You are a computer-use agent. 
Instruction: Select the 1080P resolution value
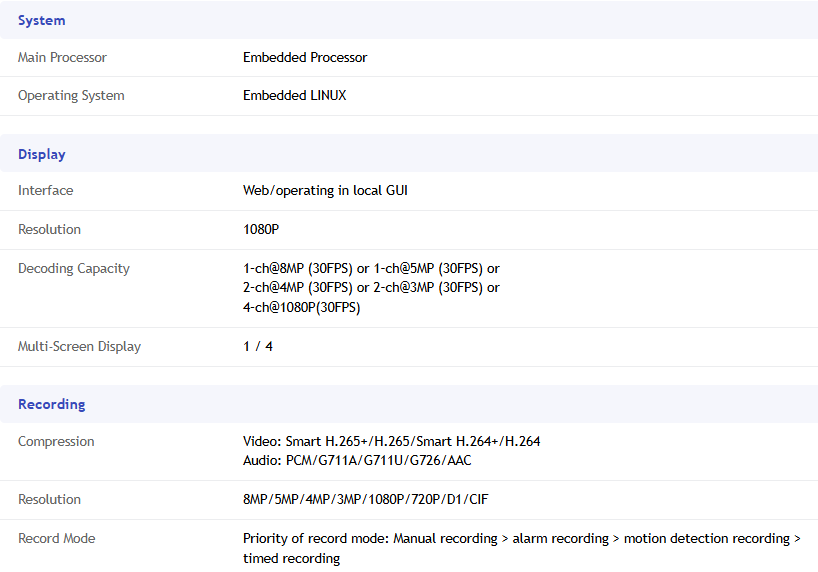tap(261, 230)
